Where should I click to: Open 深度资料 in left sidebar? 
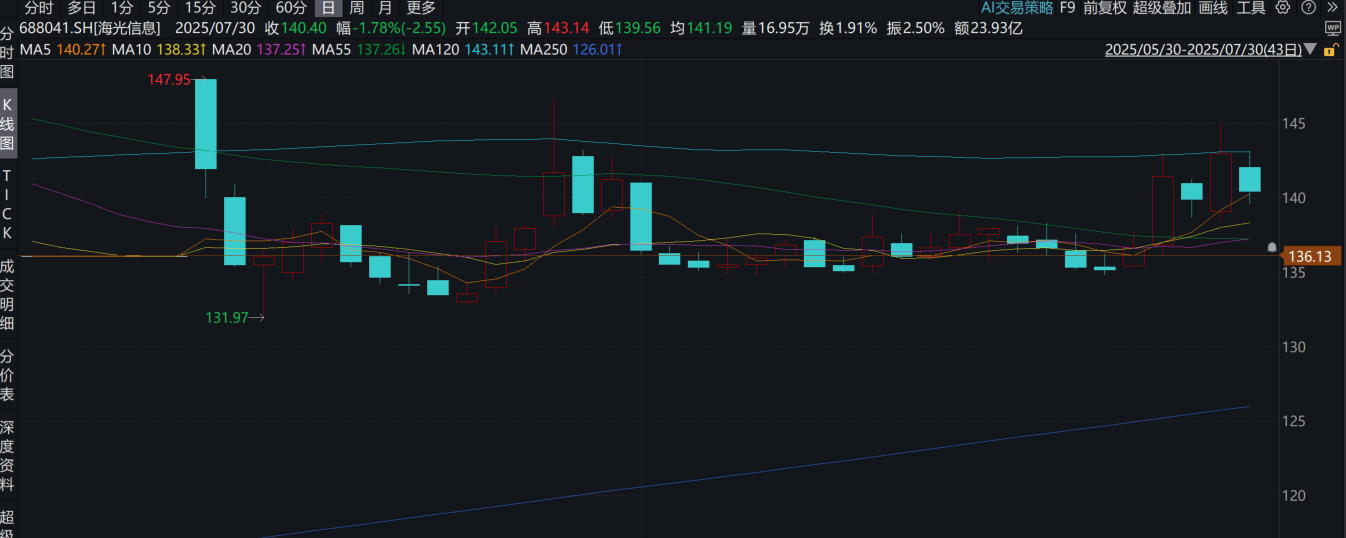point(8,455)
